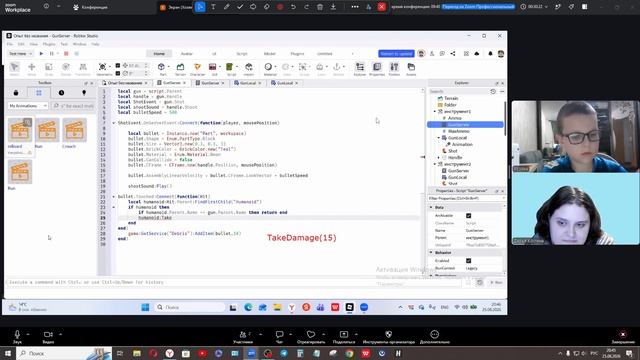Click Zoom Share screen button
Screen dimensions: 640x360
[x=344, y=337]
